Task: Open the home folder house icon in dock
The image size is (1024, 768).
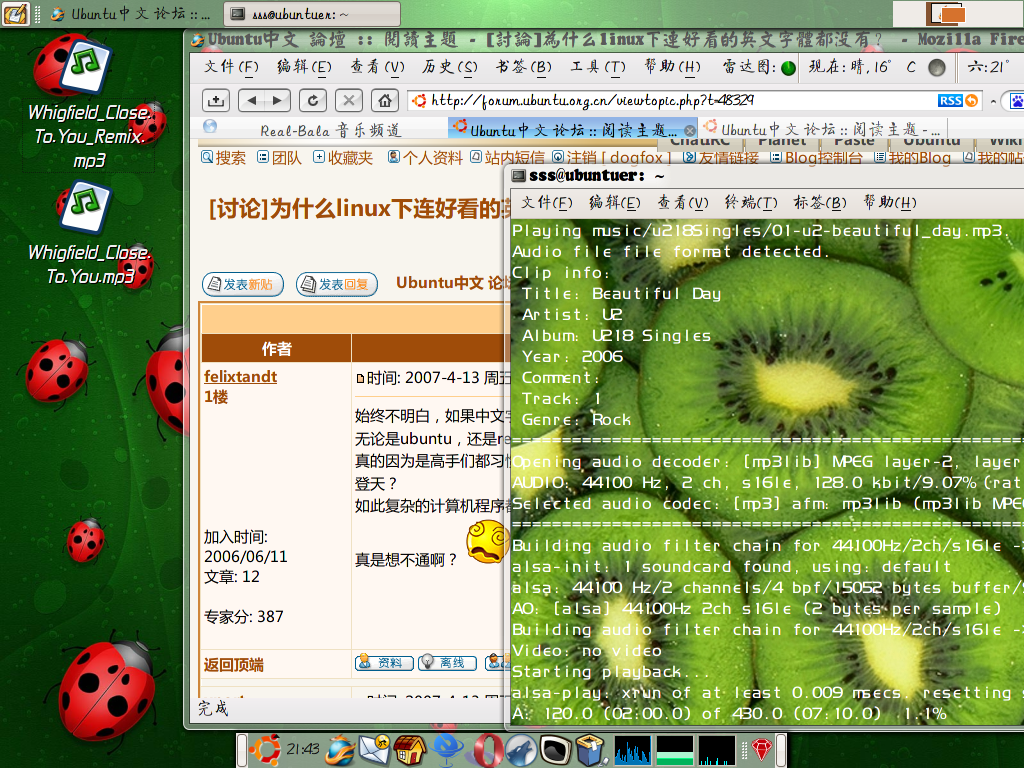Action: [410, 750]
